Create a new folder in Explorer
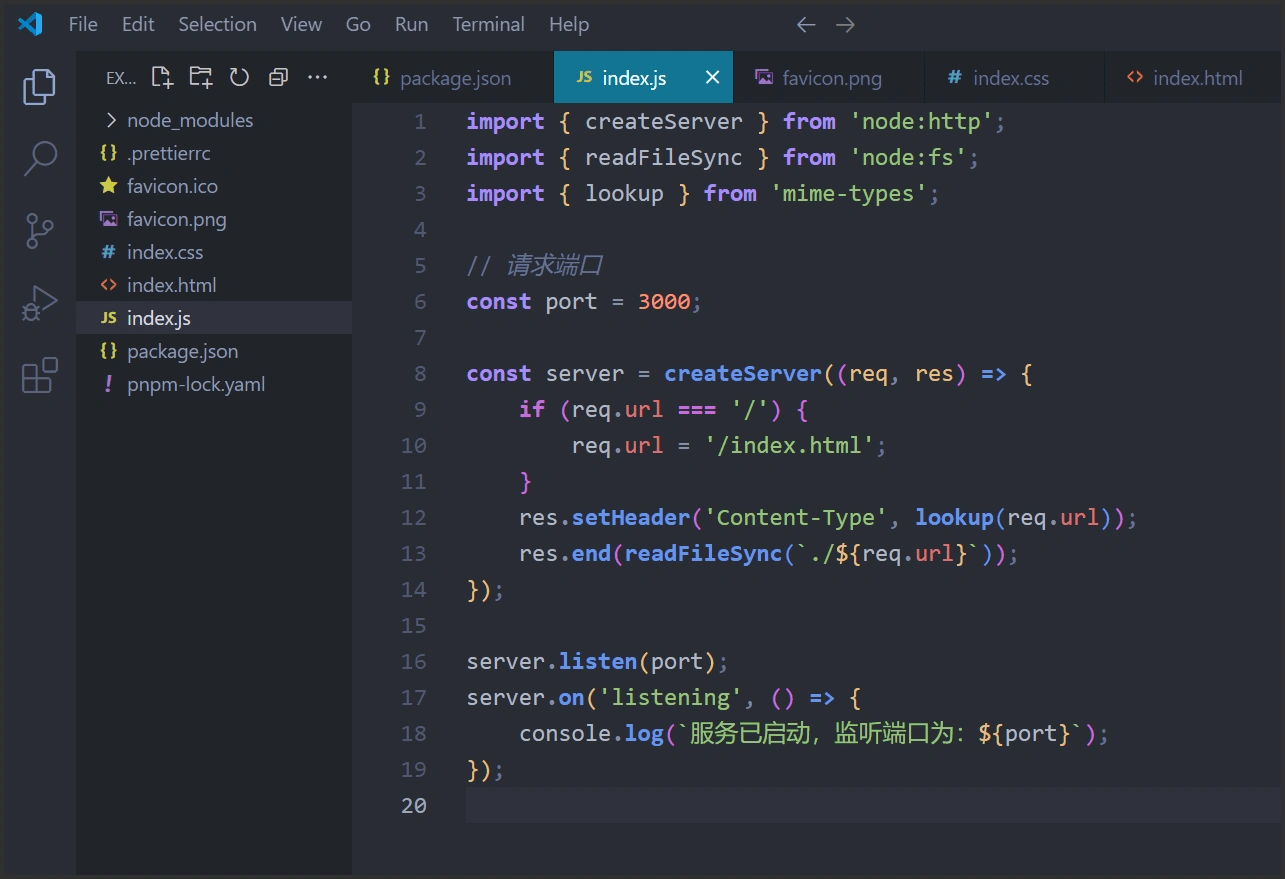Image resolution: width=1285 pixels, height=879 pixels. (201, 77)
